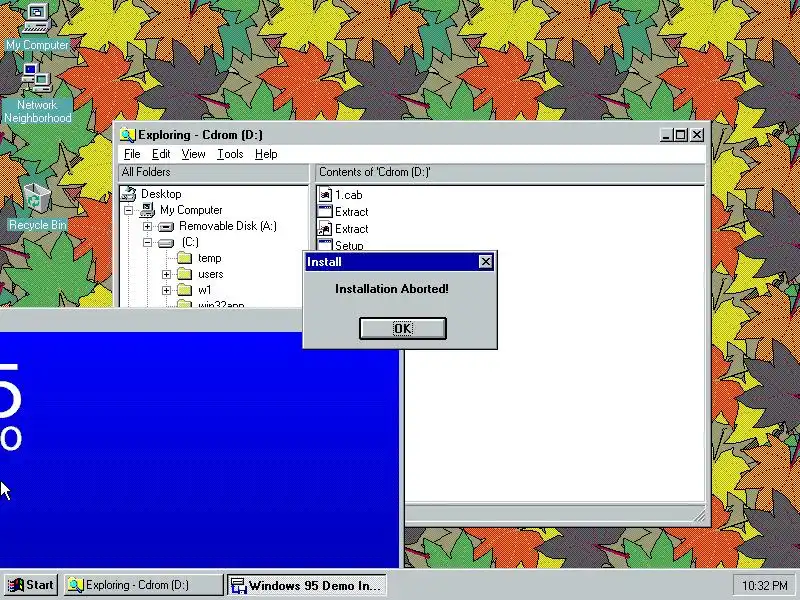Maximize the Exploring - Cdrom (D:) window

coord(681,135)
